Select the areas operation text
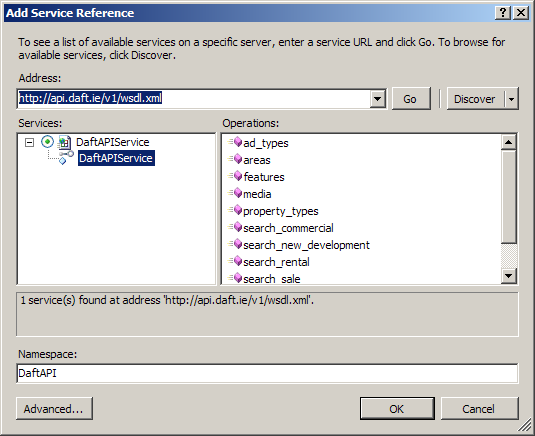This screenshot has width=535, height=436. pos(257,160)
